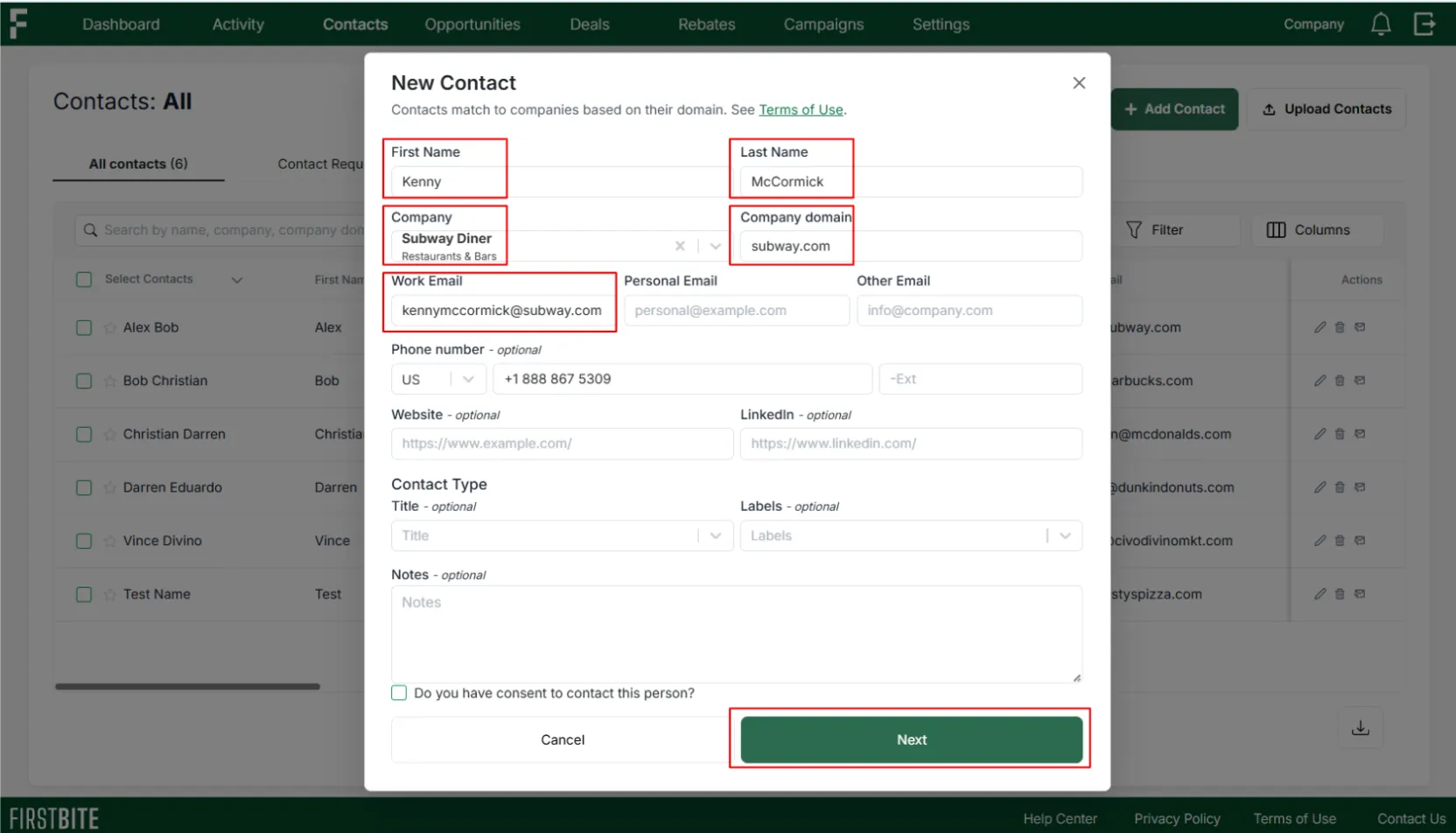Viewport: 1456px width, 833px height.
Task: Click the horizontal scrollbar under the contacts table
Action: click(x=187, y=687)
